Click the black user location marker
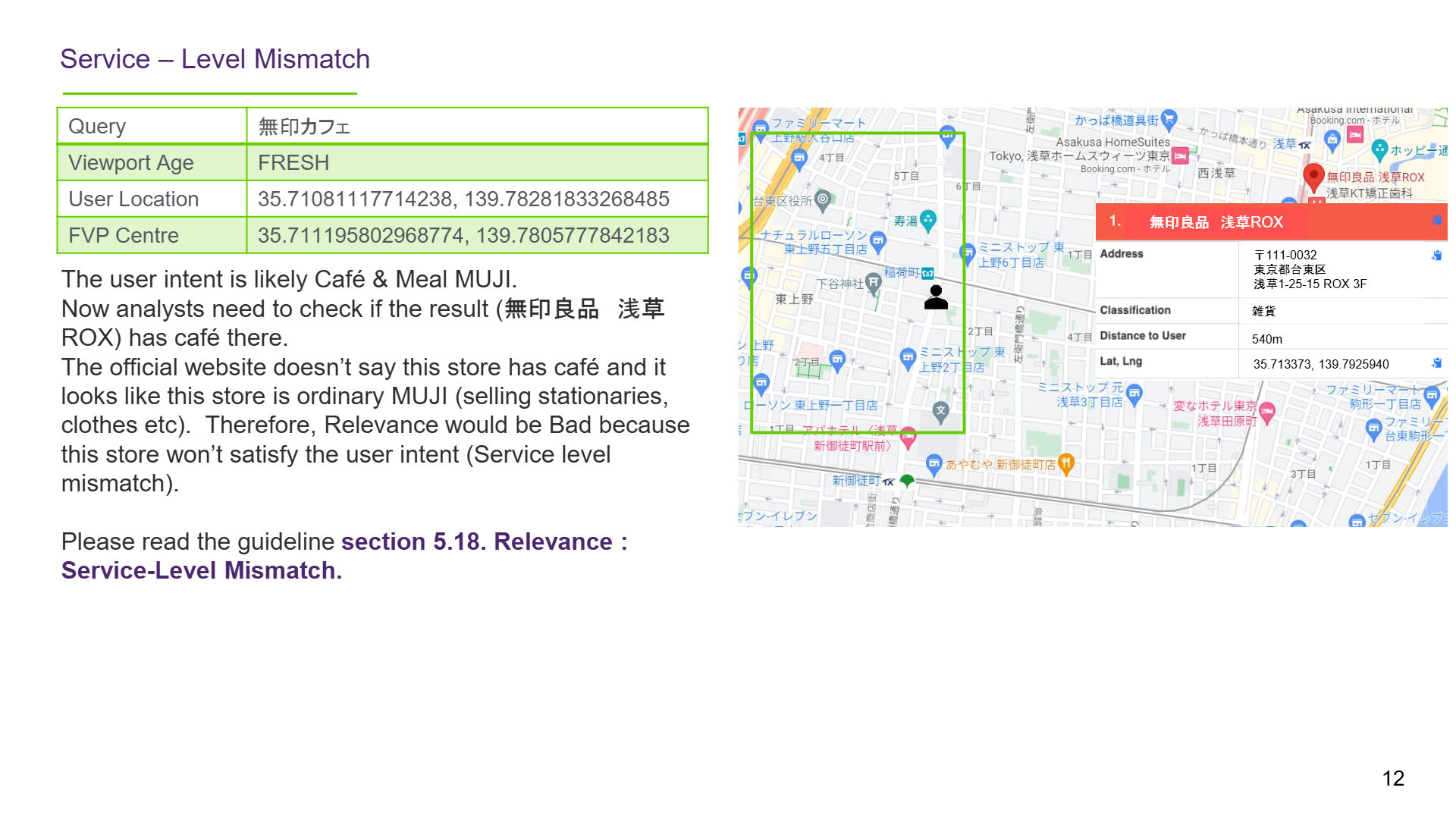This screenshot has height=819, width=1456. [936, 297]
